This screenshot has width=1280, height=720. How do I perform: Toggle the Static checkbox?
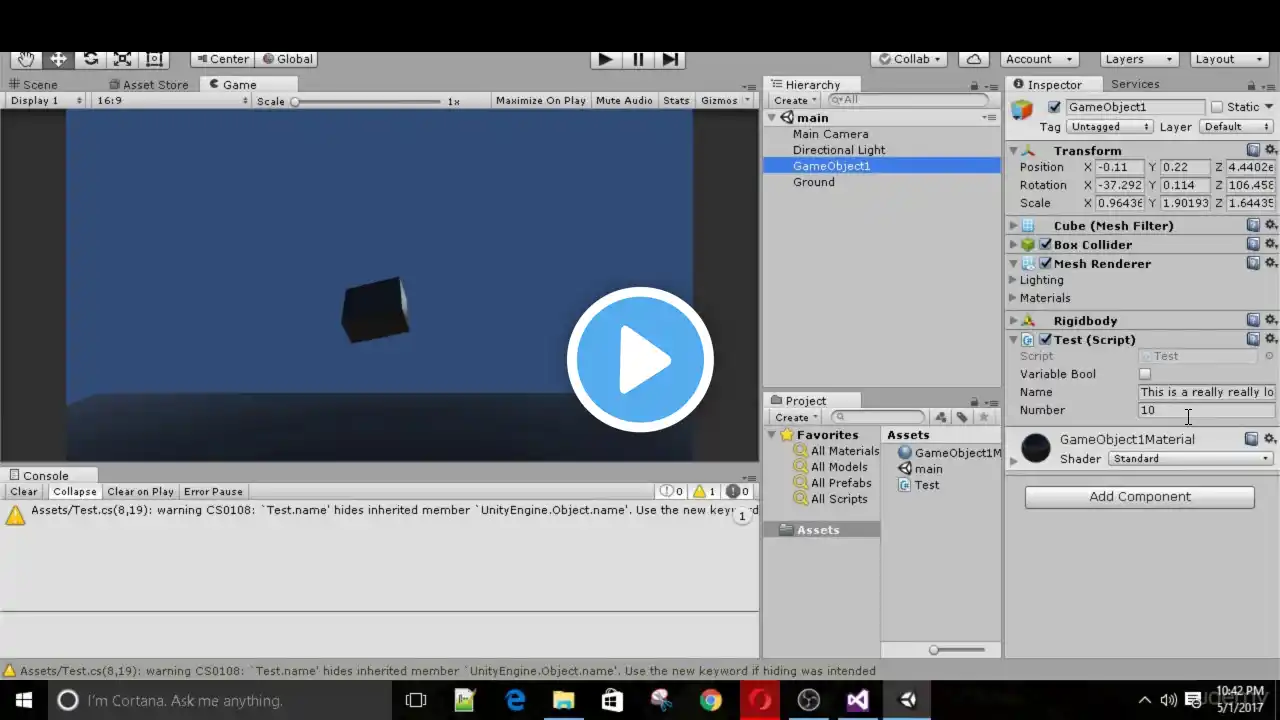1217,107
